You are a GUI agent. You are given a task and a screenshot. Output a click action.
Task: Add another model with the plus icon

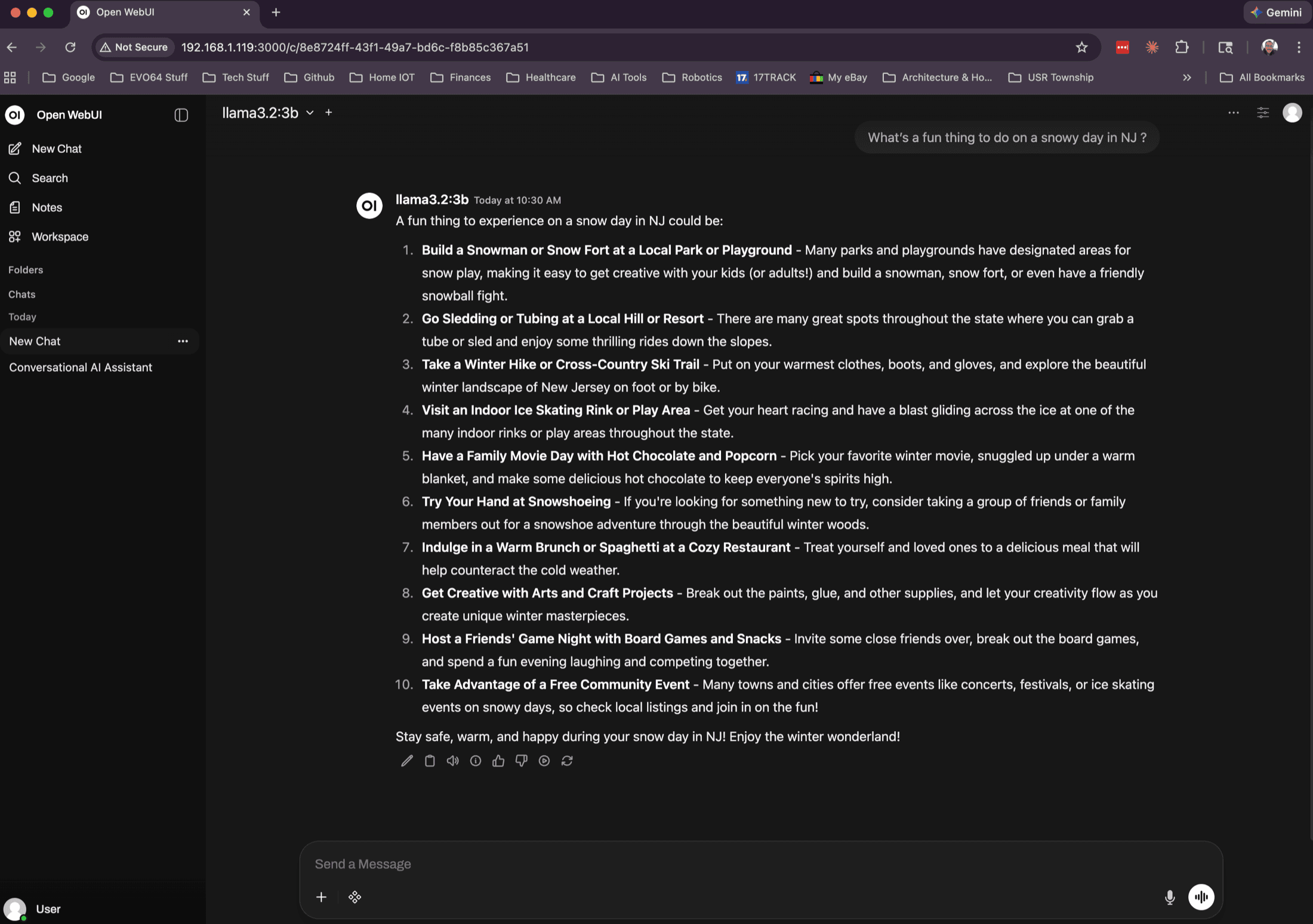[x=328, y=112]
